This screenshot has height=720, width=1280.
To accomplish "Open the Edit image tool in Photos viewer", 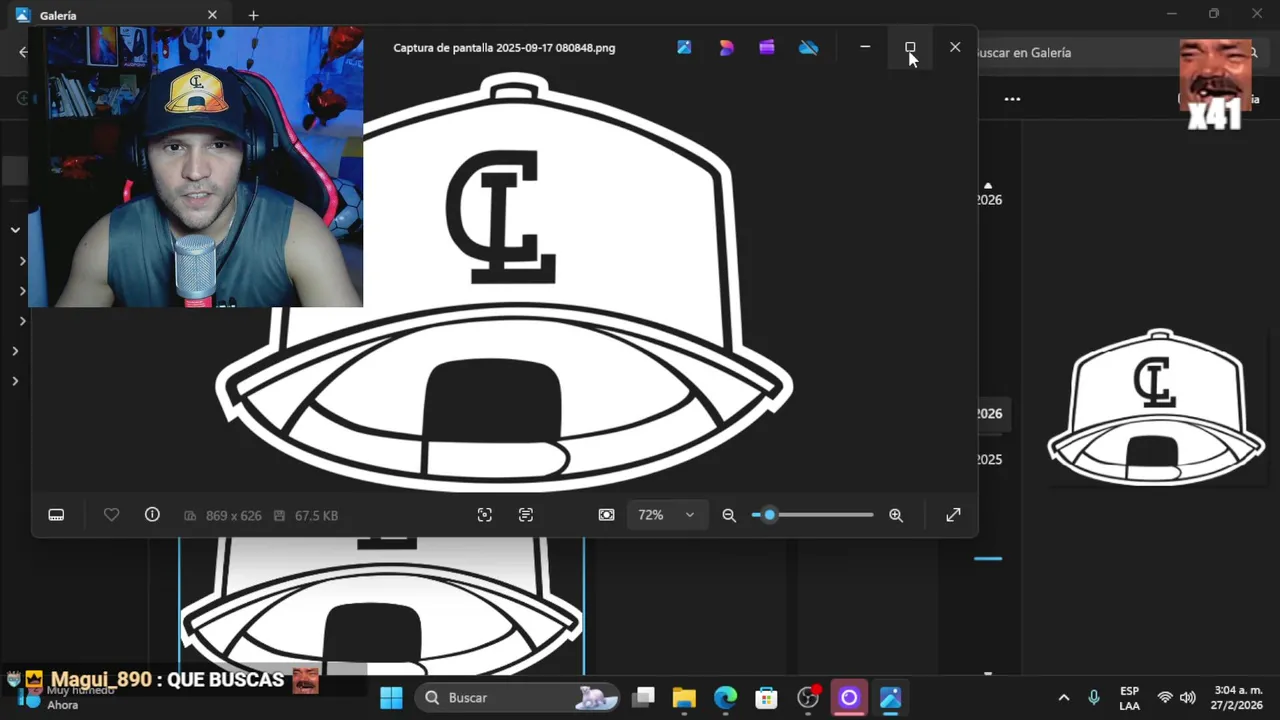I will click(684, 47).
